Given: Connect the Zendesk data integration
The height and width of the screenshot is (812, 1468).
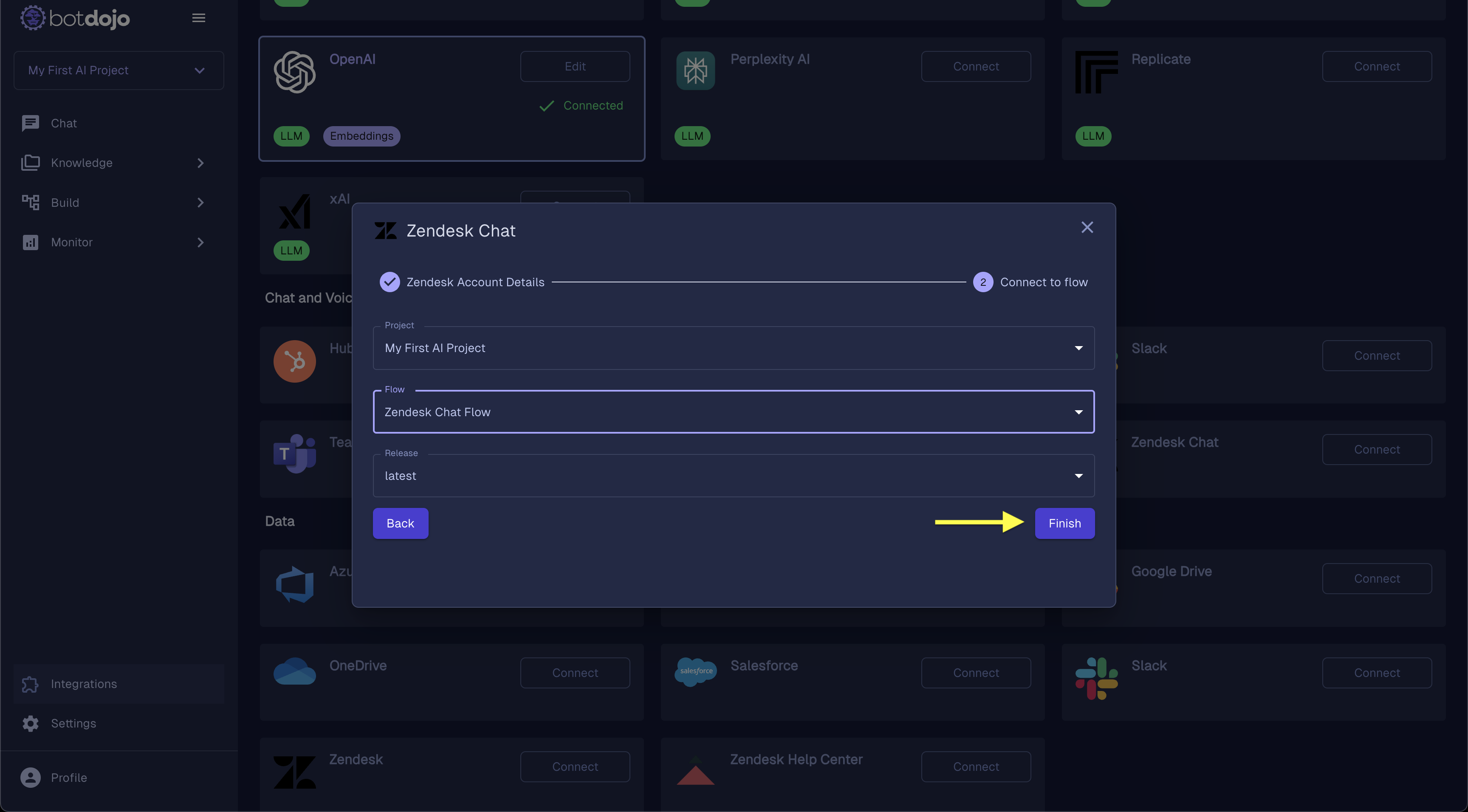Looking at the screenshot, I should pyautogui.click(x=574, y=767).
